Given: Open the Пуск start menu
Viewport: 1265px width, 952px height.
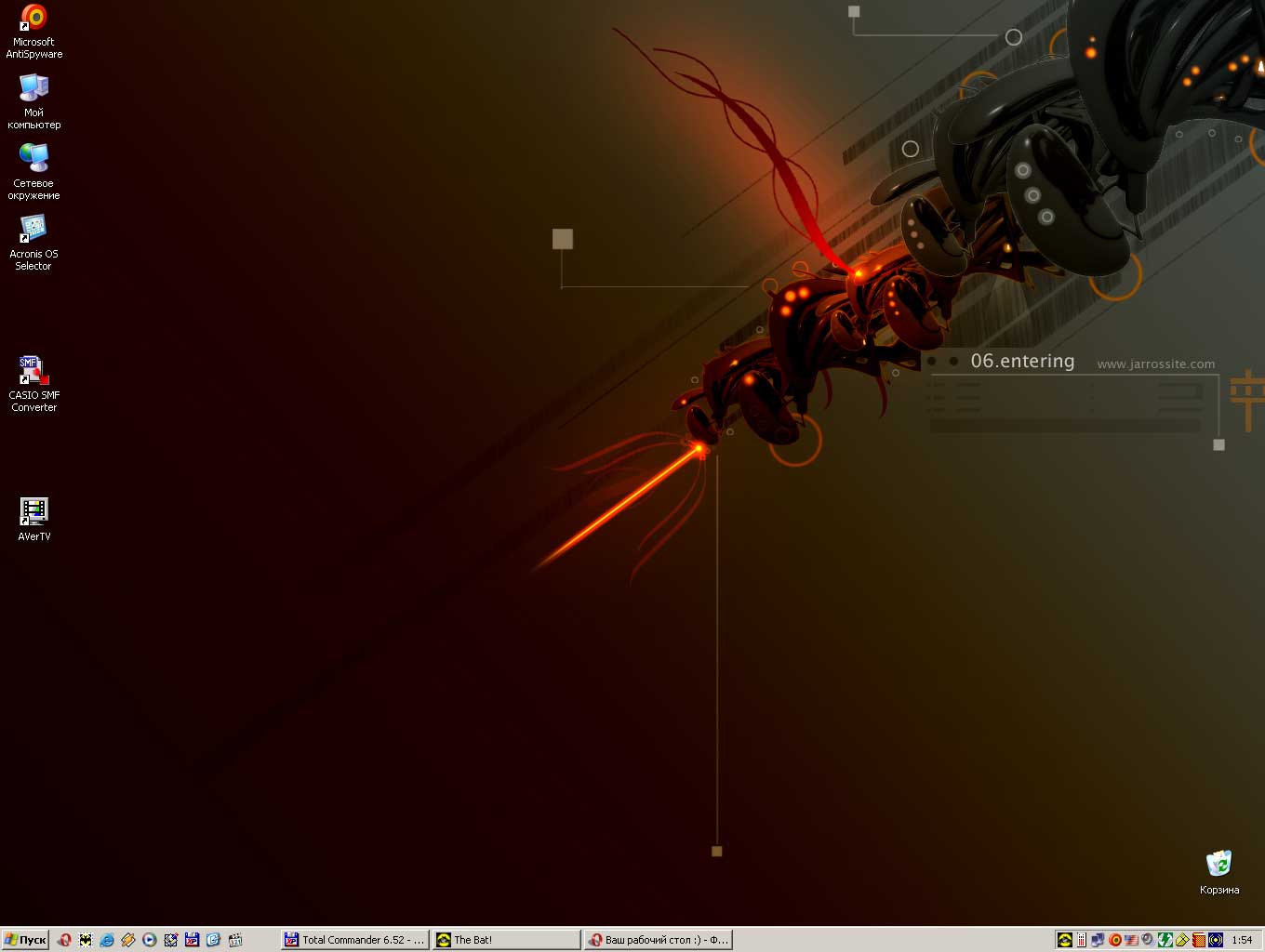Looking at the screenshot, I should click(x=25, y=940).
